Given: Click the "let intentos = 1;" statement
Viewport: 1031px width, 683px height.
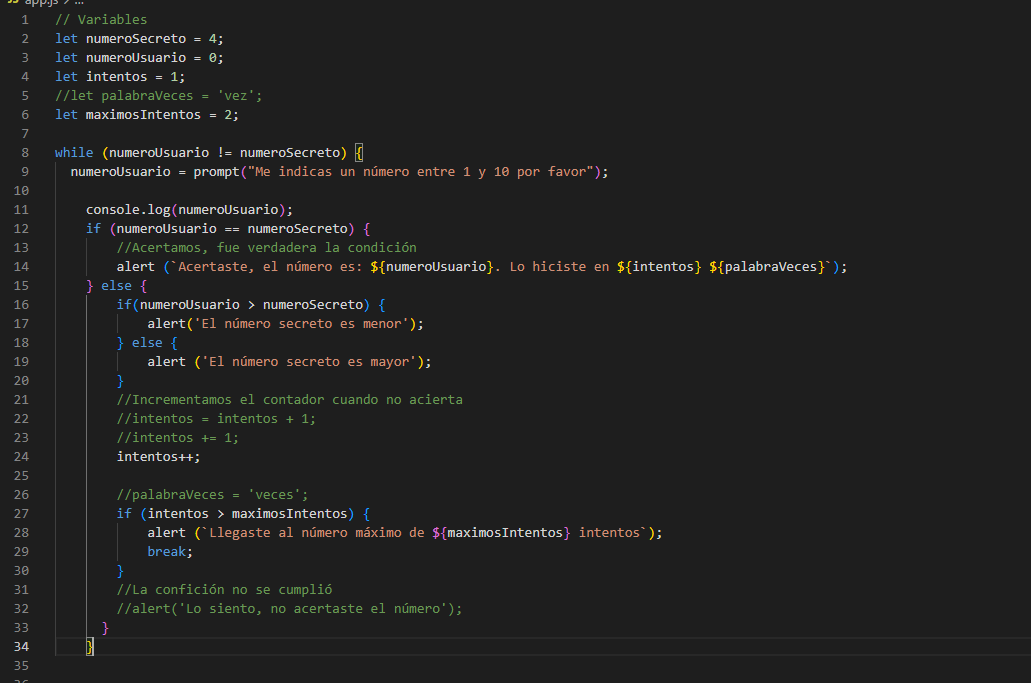Looking at the screenshot, I should click(x=120, y=77).
